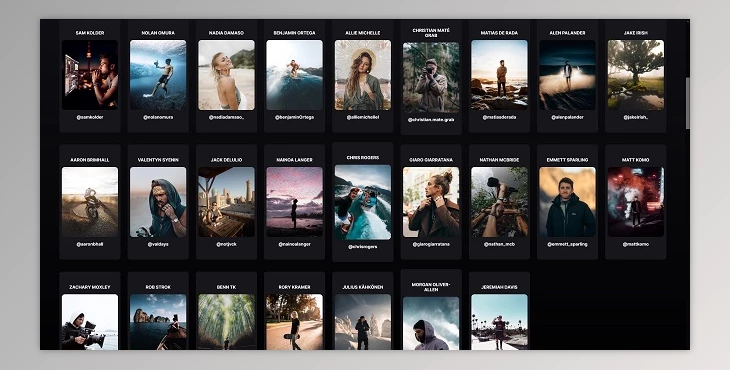Open Christian Maté Grab's photo thumbnail
Viewport: 730px width, 370px height.
(x=431, y=77)
